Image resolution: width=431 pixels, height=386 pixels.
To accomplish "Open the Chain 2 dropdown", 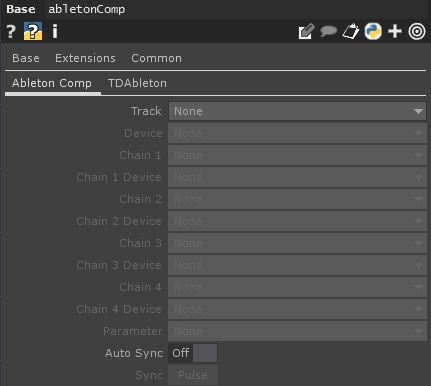I will (x=297, y=199).
